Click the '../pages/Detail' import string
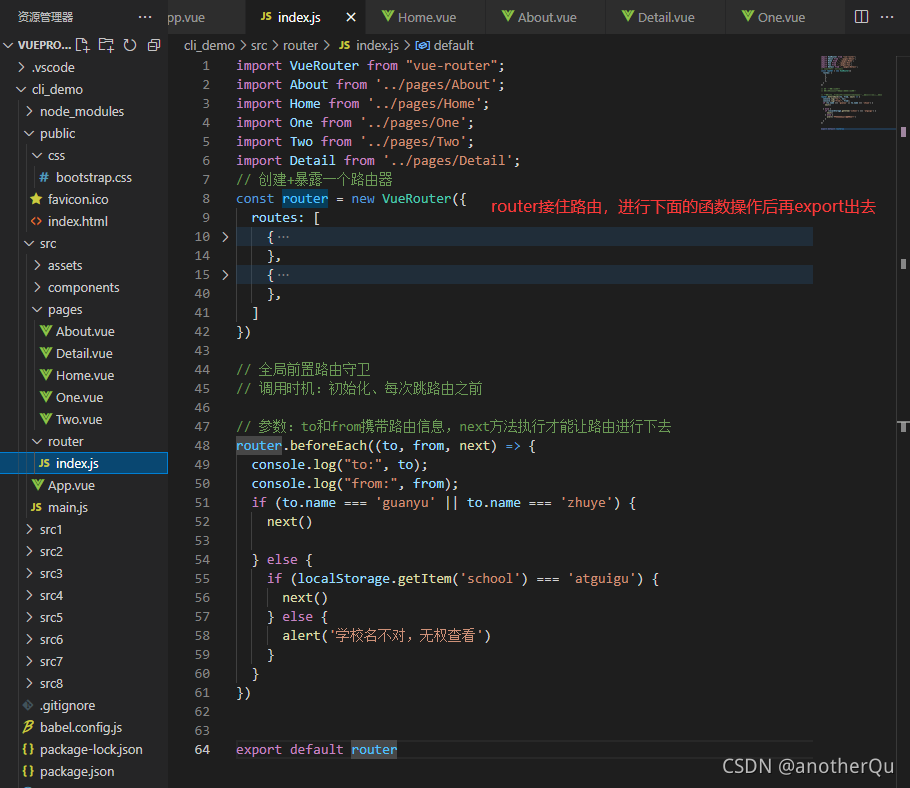 pyautogui.click(x=448, y=161)
